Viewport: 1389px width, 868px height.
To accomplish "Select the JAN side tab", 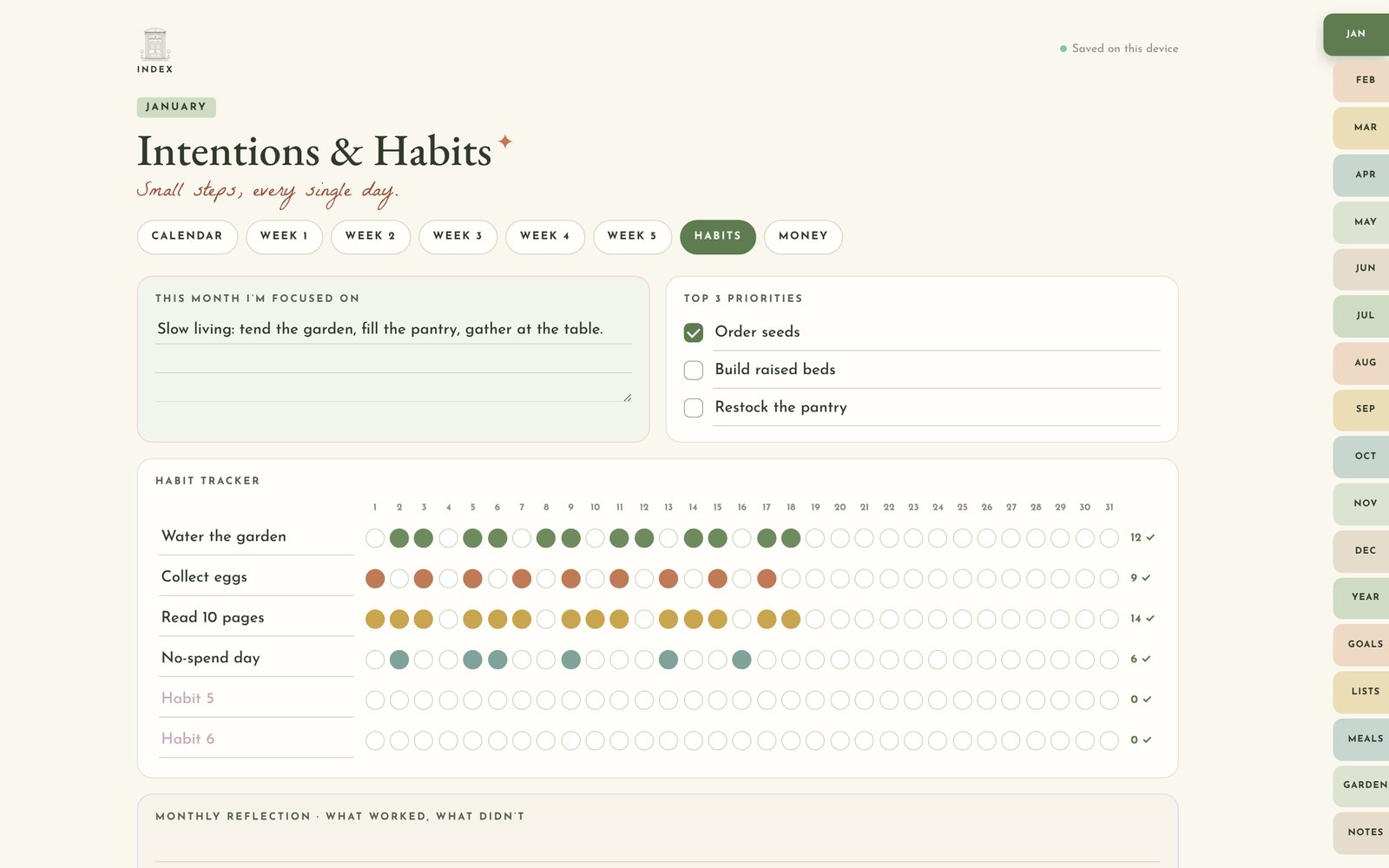I will pyautogui.click(x=1356, y=35).
